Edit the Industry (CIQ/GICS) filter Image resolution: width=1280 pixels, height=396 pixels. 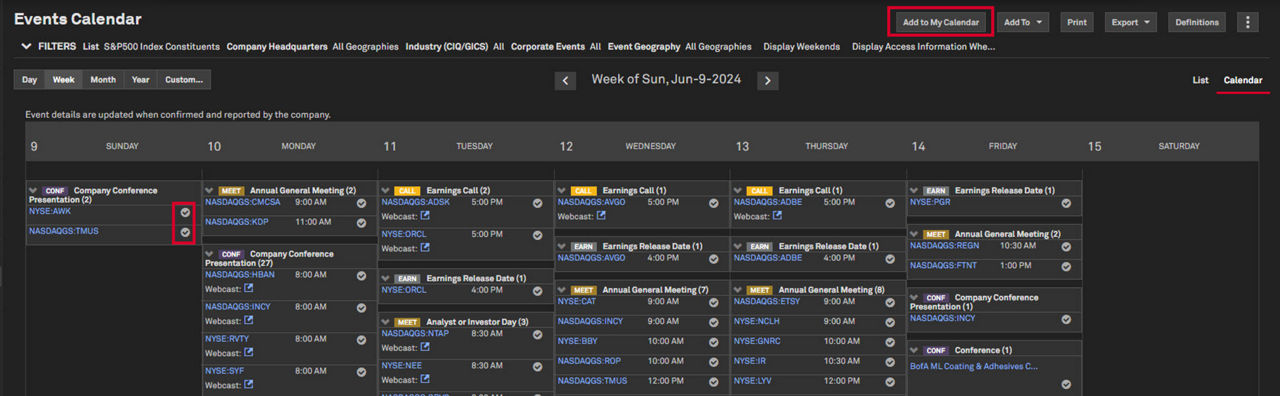tap(455, 46)
